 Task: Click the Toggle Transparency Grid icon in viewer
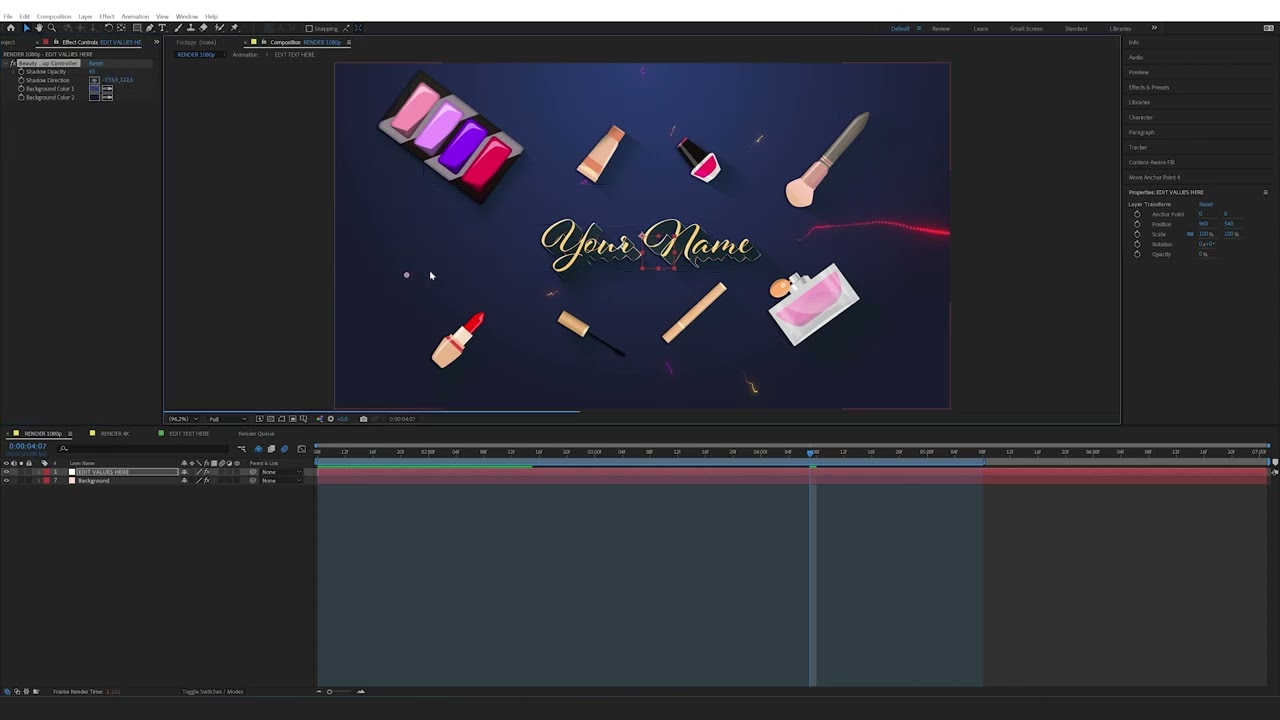270,419
